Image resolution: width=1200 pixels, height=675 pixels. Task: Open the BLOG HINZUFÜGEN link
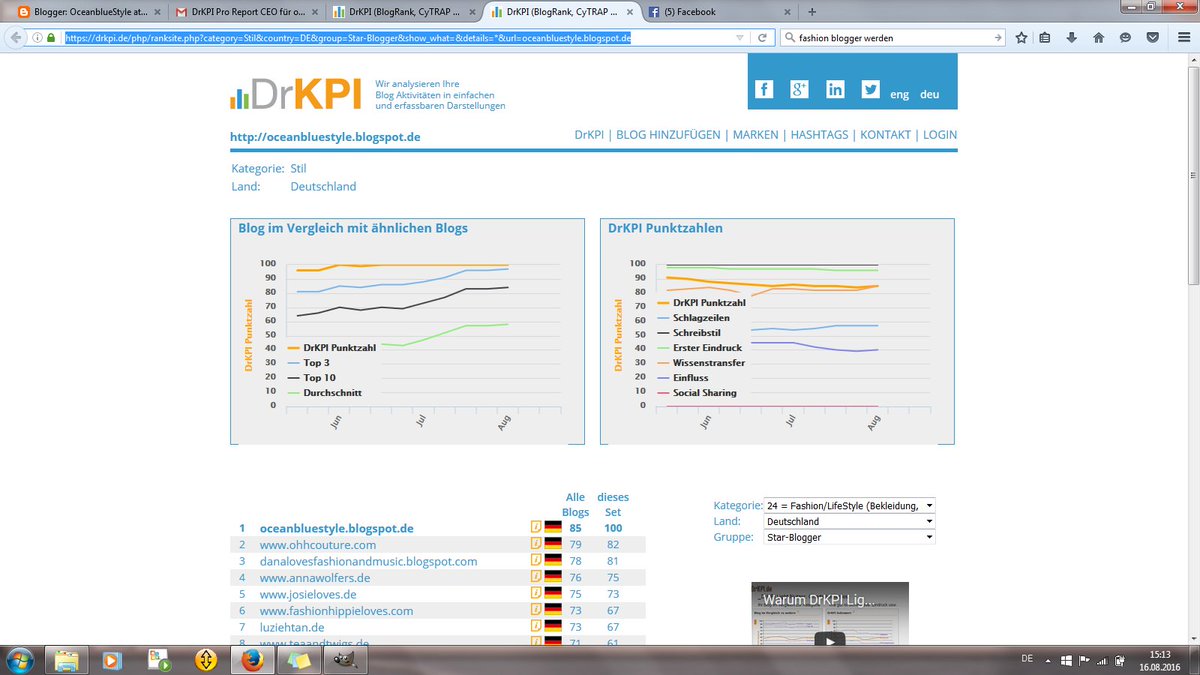coord(668,134)
